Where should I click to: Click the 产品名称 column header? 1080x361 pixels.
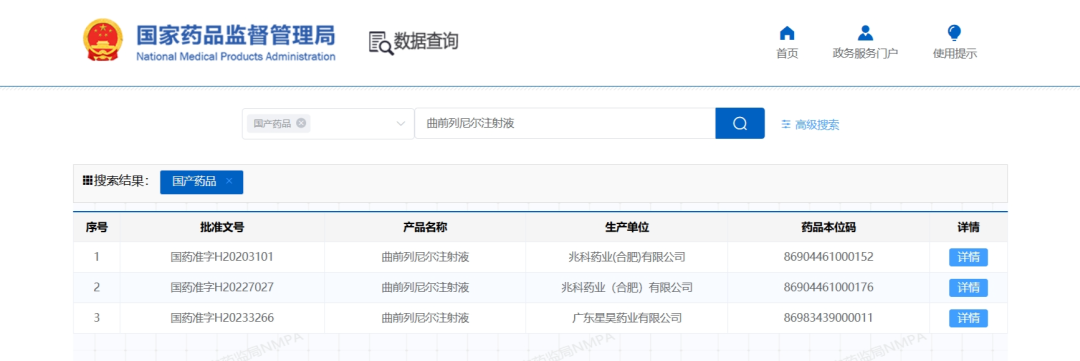(x=425, y=227)
